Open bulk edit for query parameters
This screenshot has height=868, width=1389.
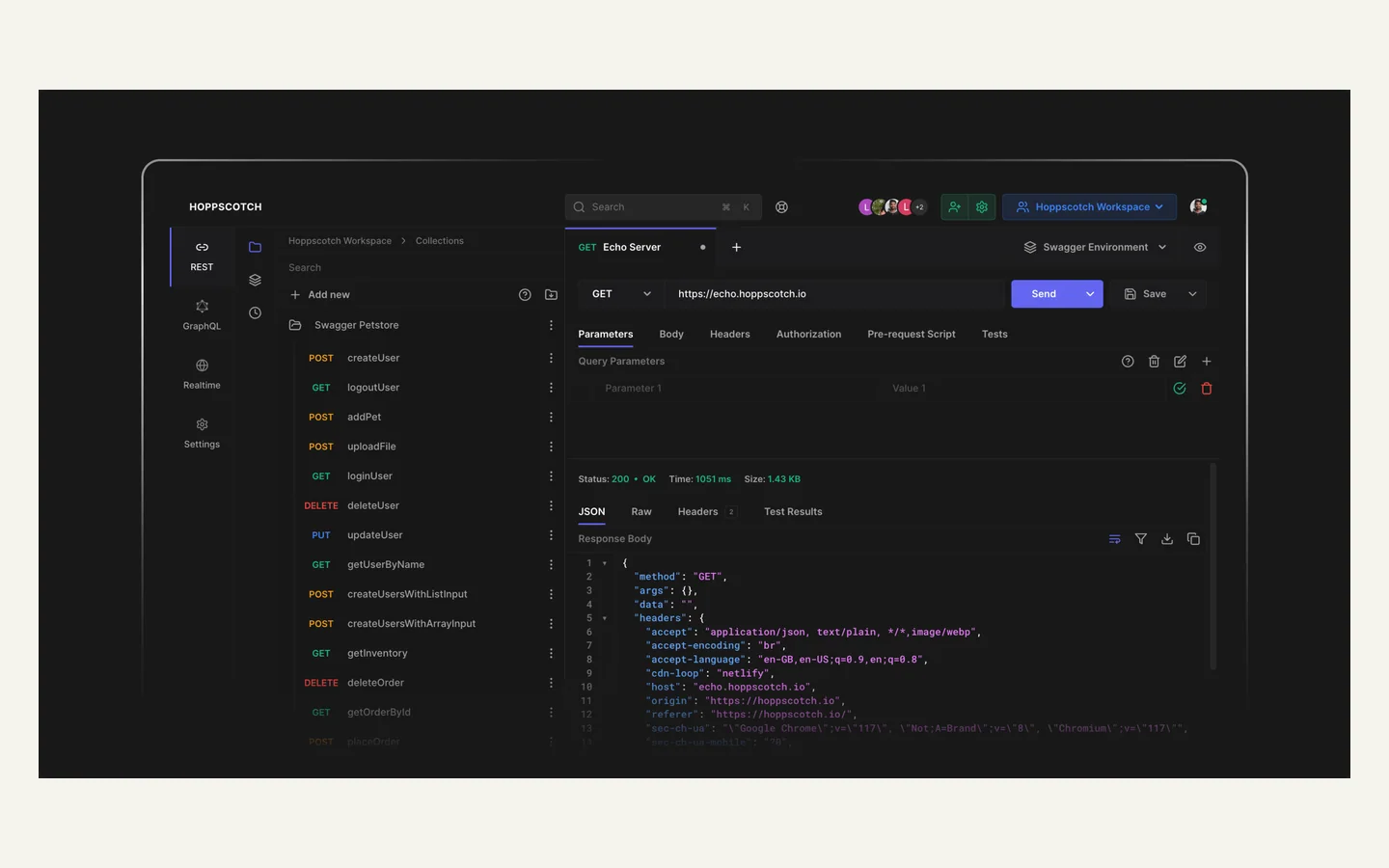(1180, 362)
